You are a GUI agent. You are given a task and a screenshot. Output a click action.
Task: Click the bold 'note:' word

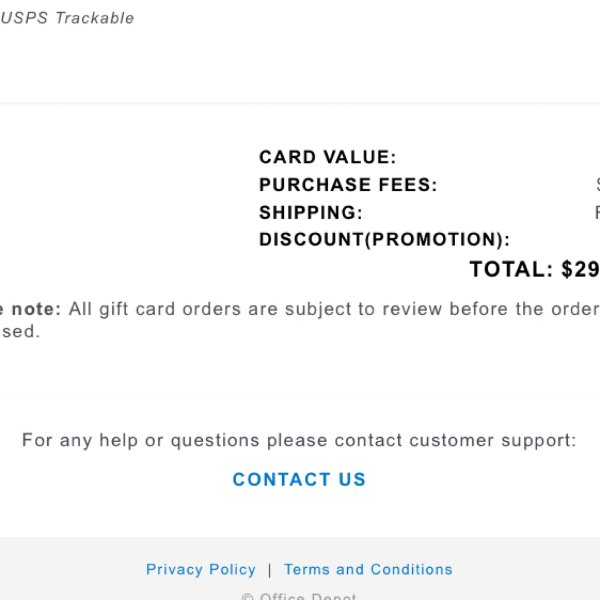36,309
